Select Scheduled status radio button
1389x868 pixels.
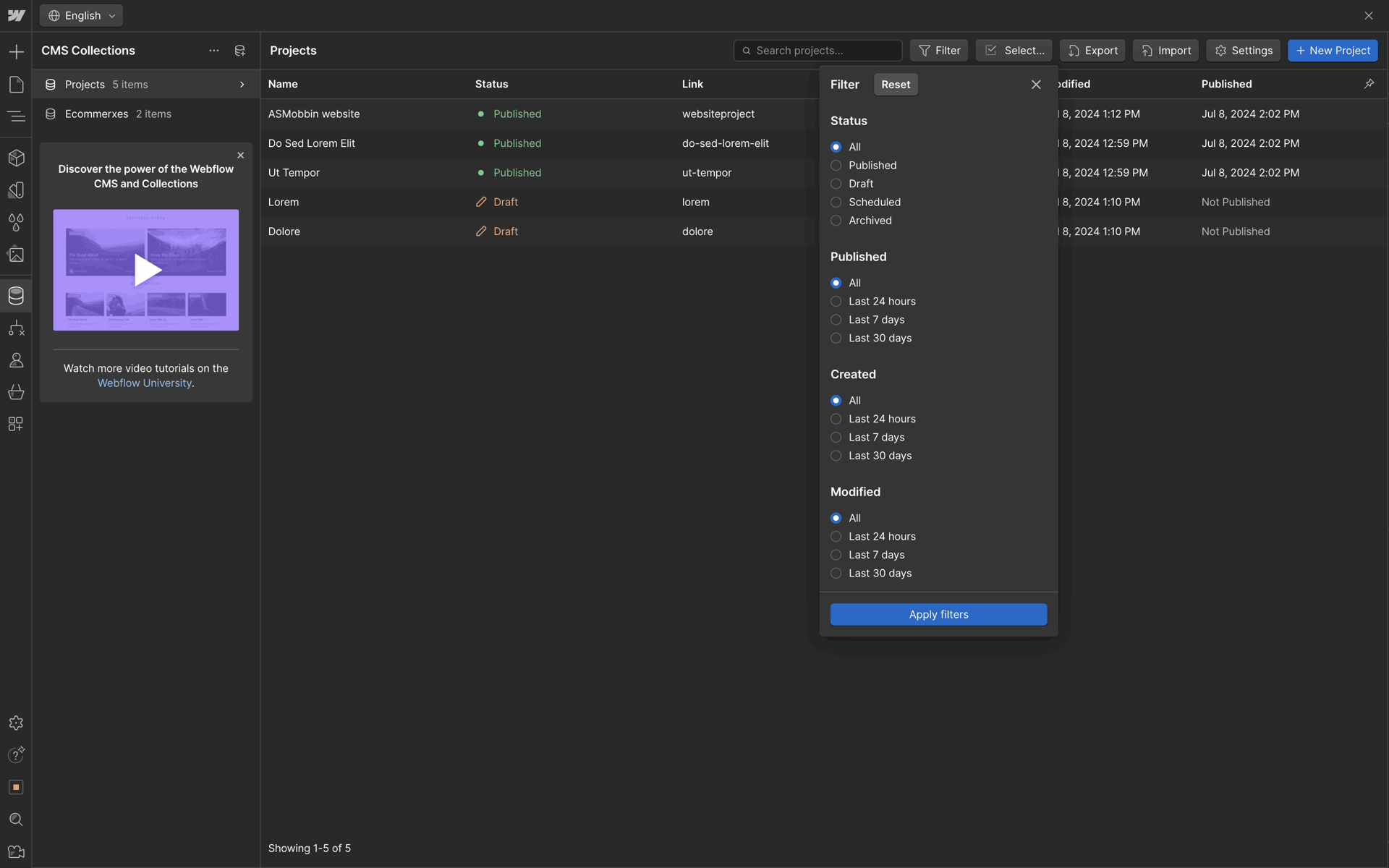click(836, 203)
